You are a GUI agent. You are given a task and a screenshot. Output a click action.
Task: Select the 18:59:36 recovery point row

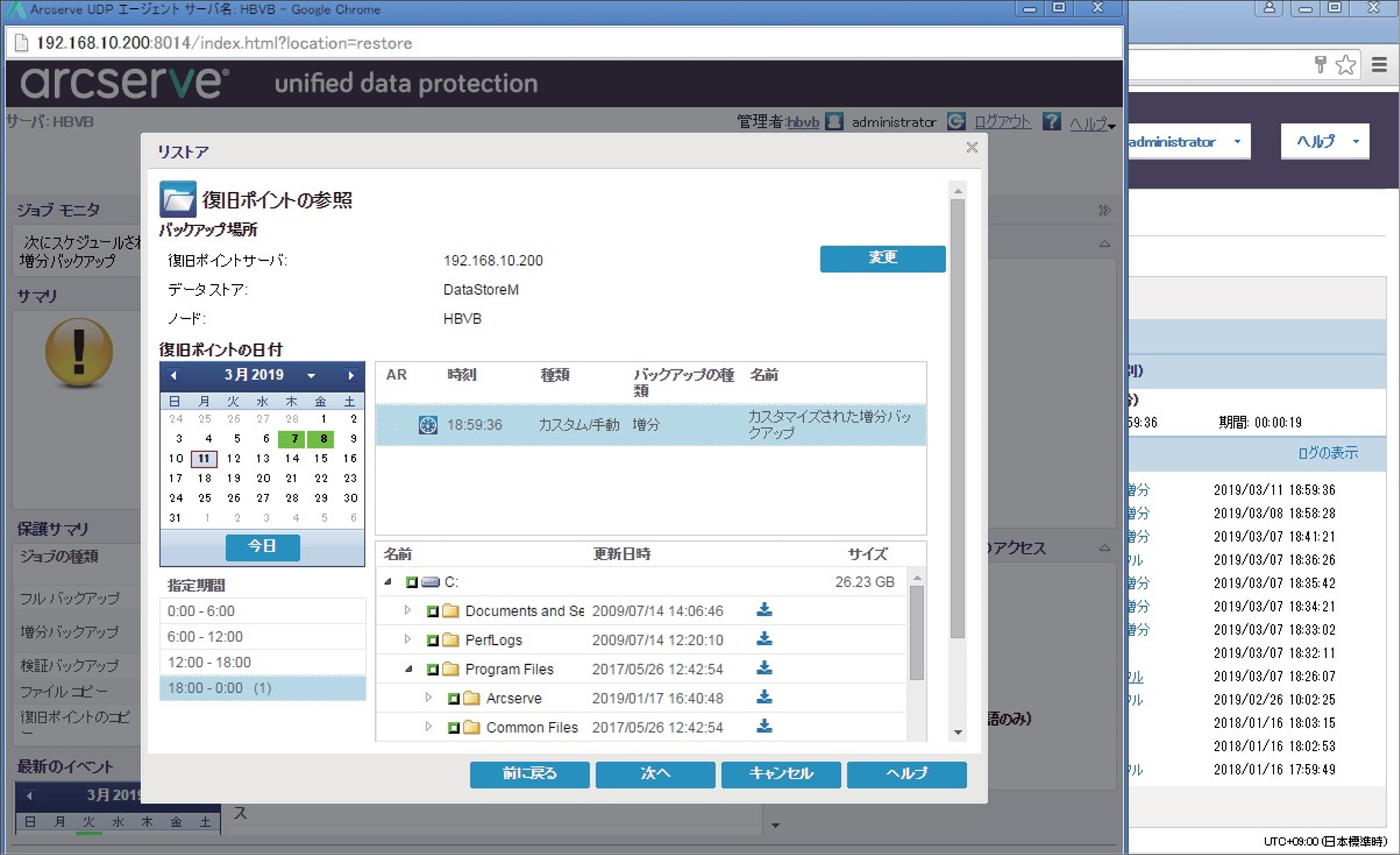click(651, 425)
